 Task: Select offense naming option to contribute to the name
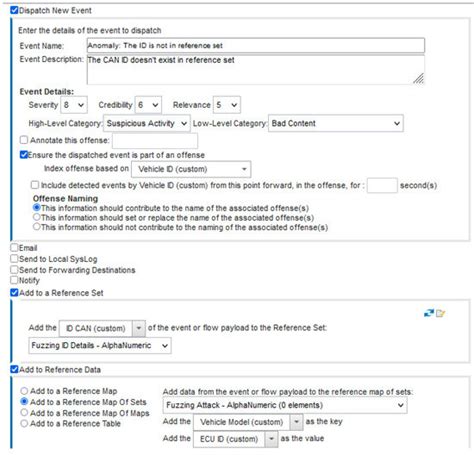click(x=37, y=208)
